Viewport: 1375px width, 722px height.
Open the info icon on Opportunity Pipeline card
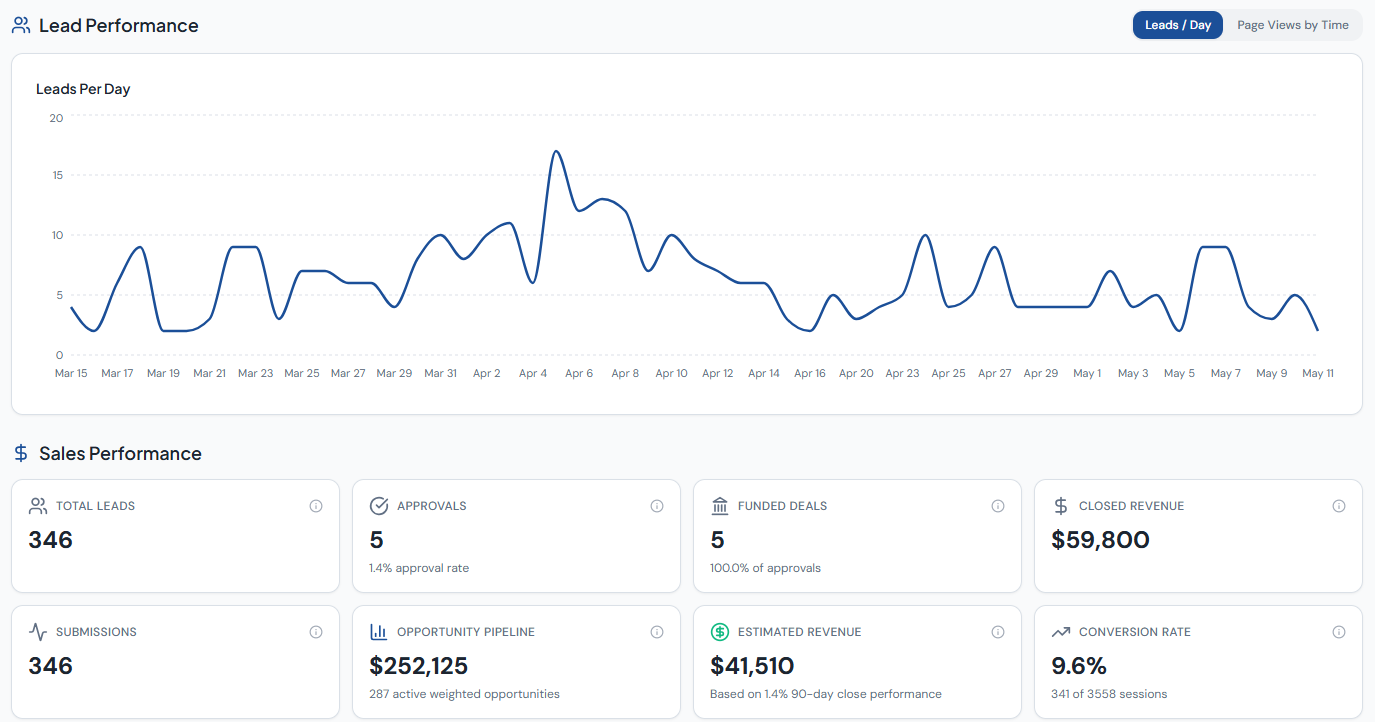click(x=657, y=632)
